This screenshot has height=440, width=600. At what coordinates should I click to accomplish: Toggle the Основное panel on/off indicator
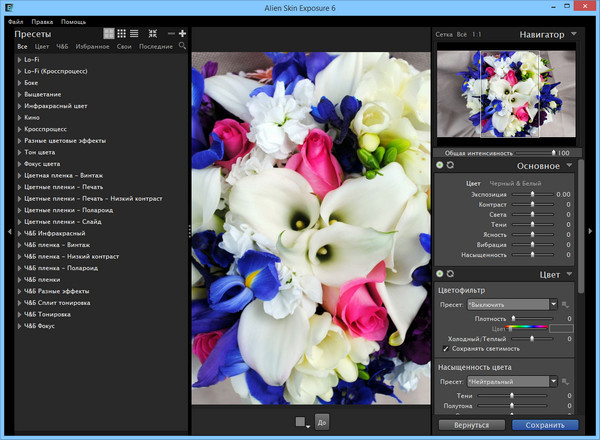tap(441, 165)
